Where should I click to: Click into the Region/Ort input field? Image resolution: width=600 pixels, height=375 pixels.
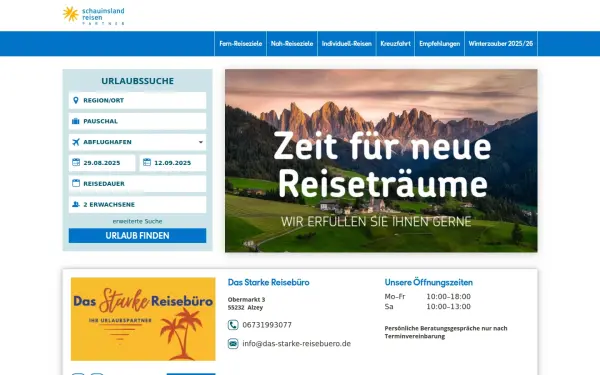tap(137, 100)
